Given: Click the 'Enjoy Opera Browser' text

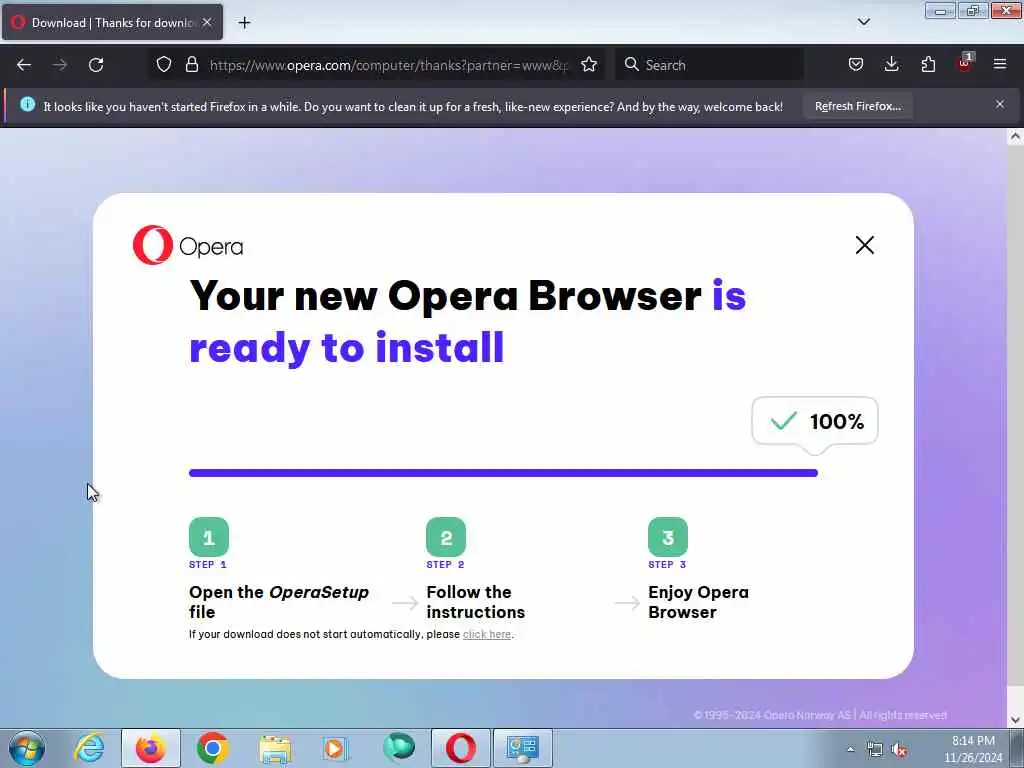Looking at the screenshot, I should point(698,602).
